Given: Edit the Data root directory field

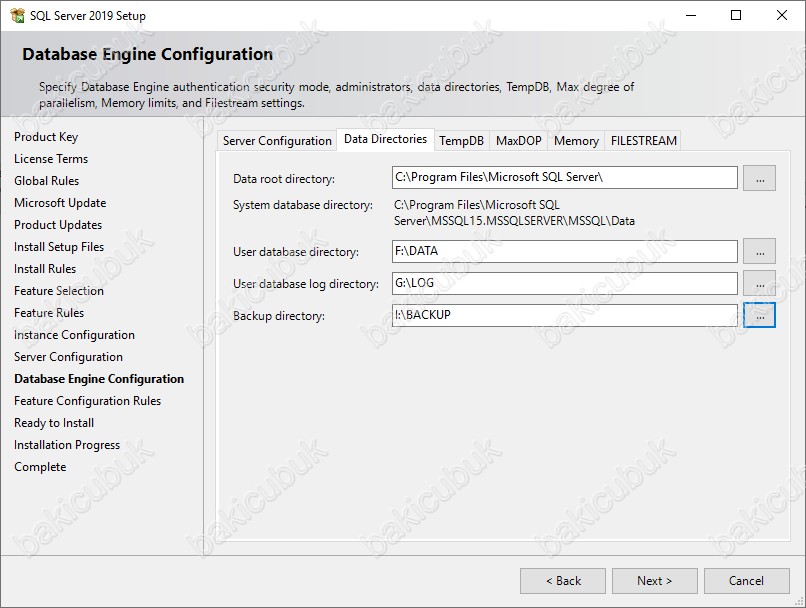Looking at the screenshot, I should 564,178.
